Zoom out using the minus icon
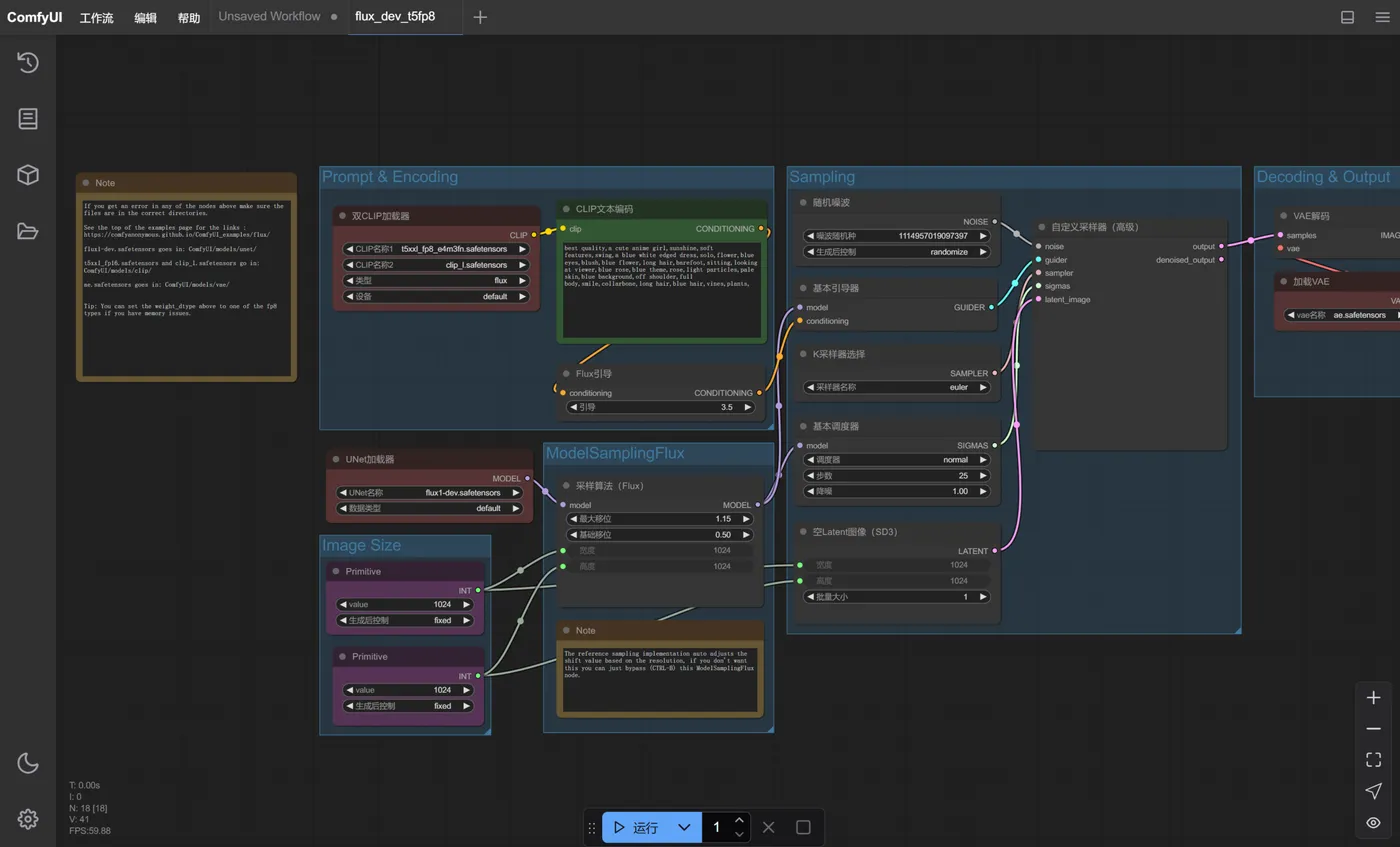The image size is (1400, 847). (x=1373, y=729)
